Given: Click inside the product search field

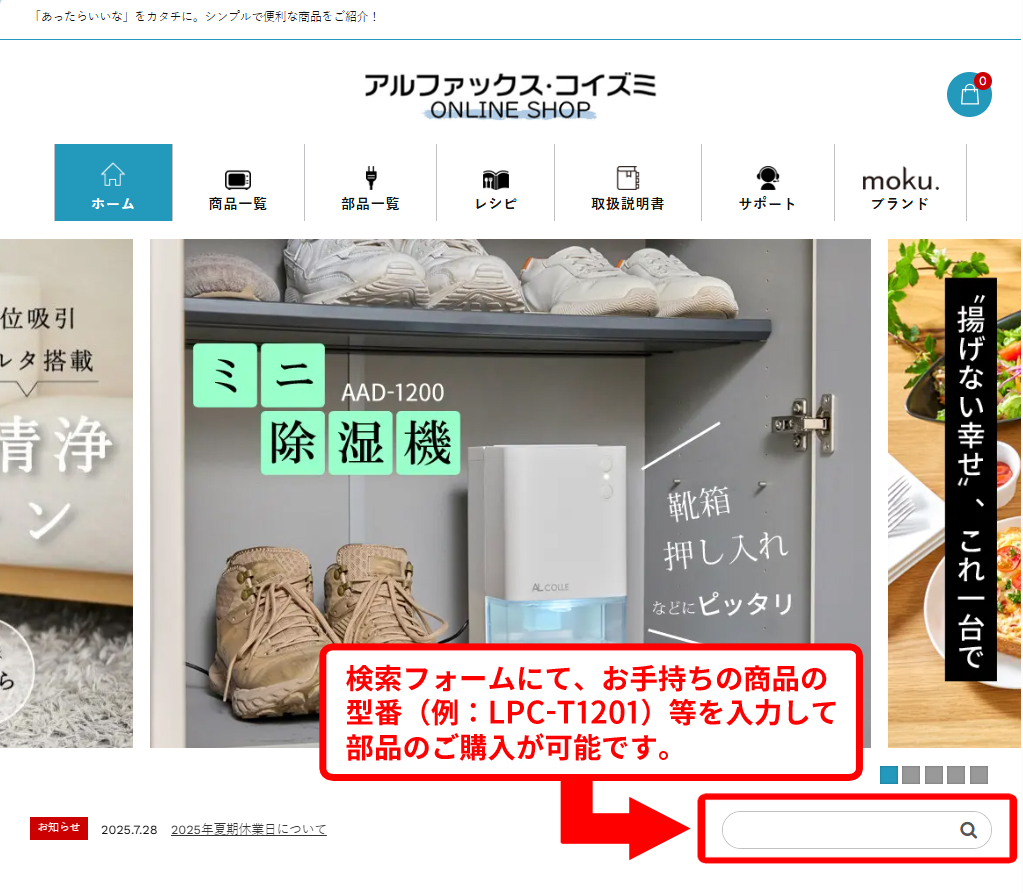Looking at the screenshot, I should point(838,830).
